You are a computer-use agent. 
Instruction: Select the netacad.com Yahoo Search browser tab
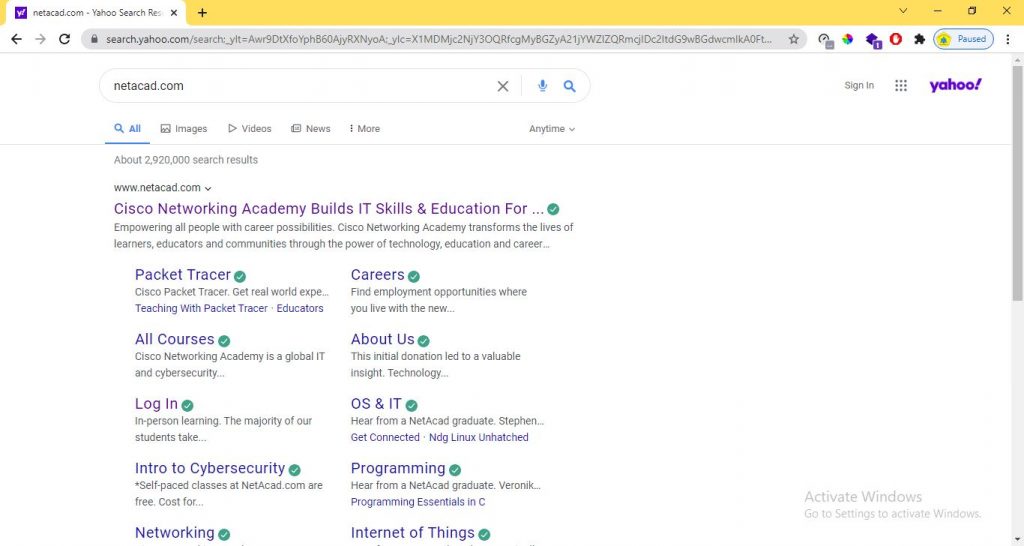[97, 12]
